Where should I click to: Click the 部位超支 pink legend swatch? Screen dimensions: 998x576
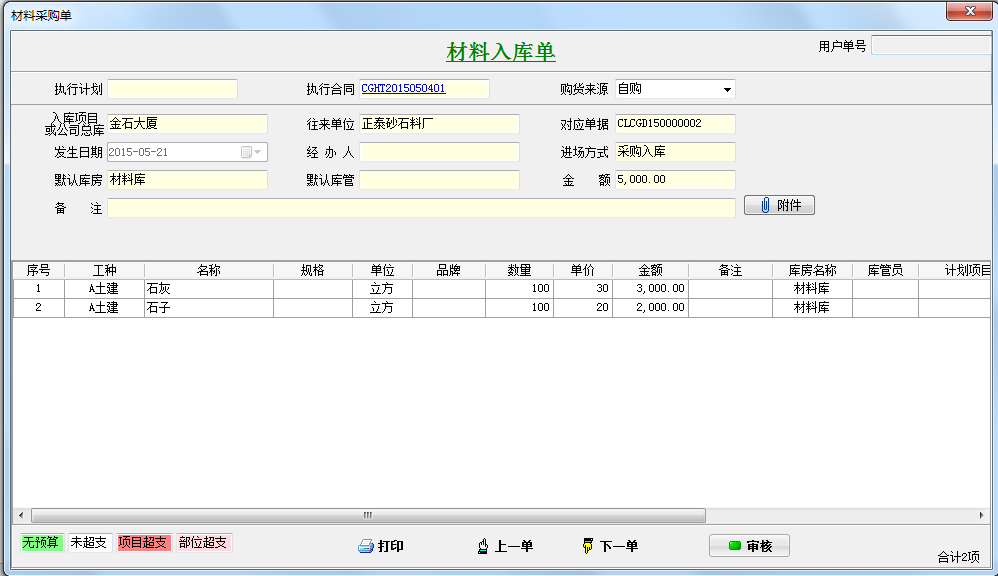[x=203, y=543]
